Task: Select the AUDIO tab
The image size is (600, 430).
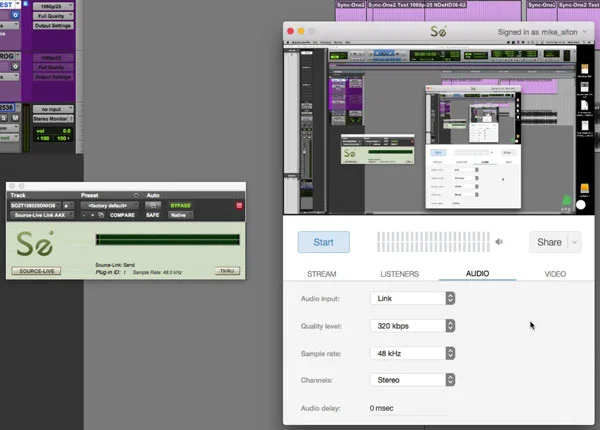Action: 477,274
